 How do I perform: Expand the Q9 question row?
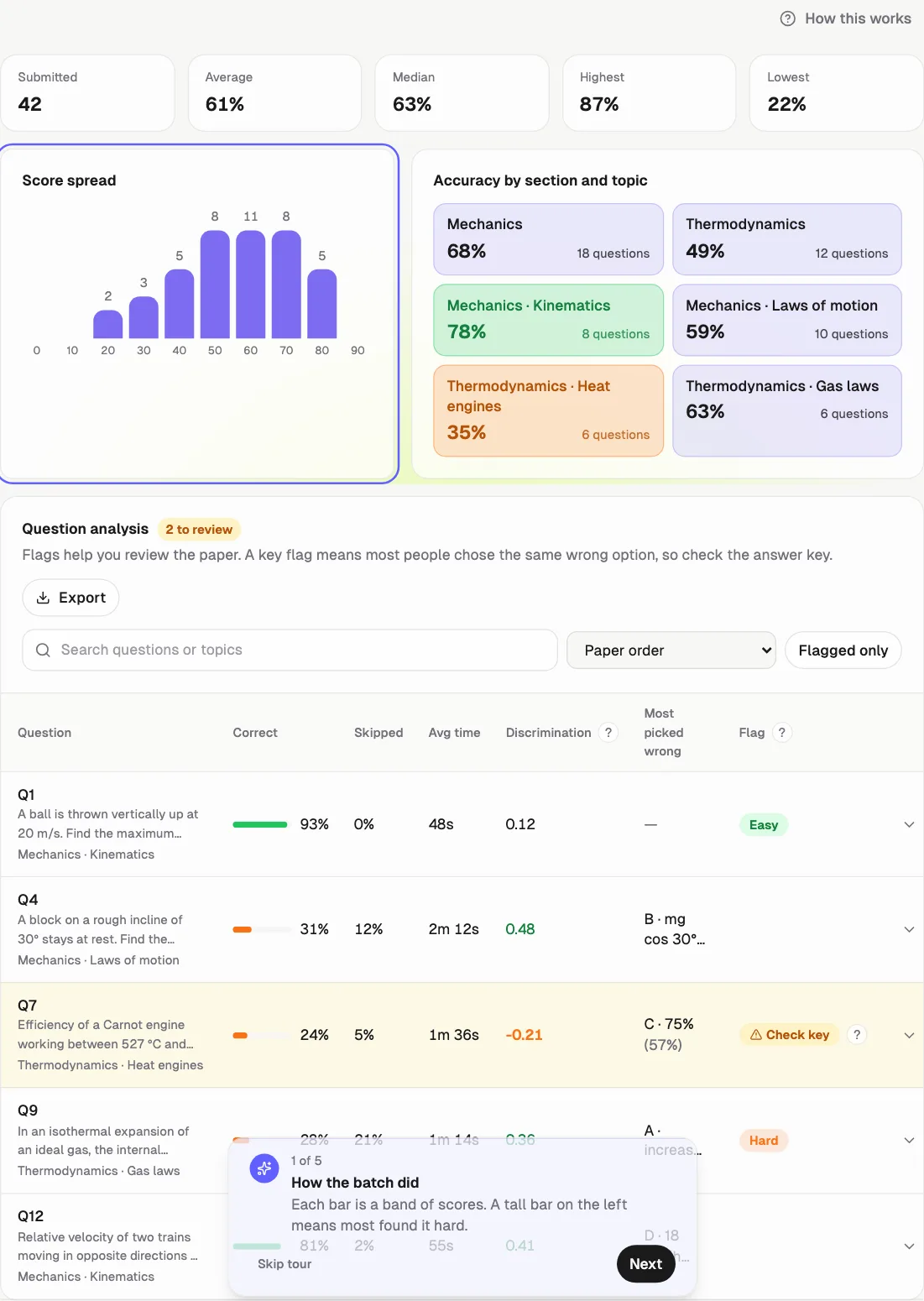(909, 1140)
